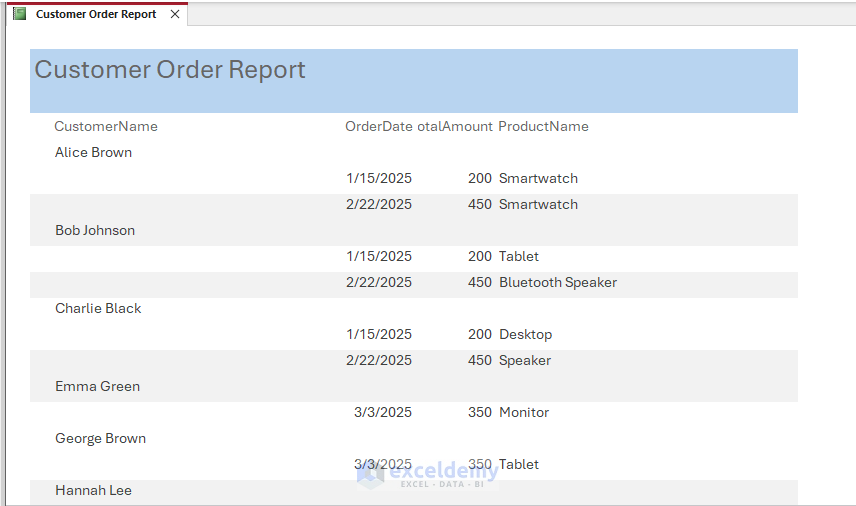Image resolution: width=856 pixels, height=506 pixels.
Task: Select the Alice Brown customer name
Action: pos(94,152)
